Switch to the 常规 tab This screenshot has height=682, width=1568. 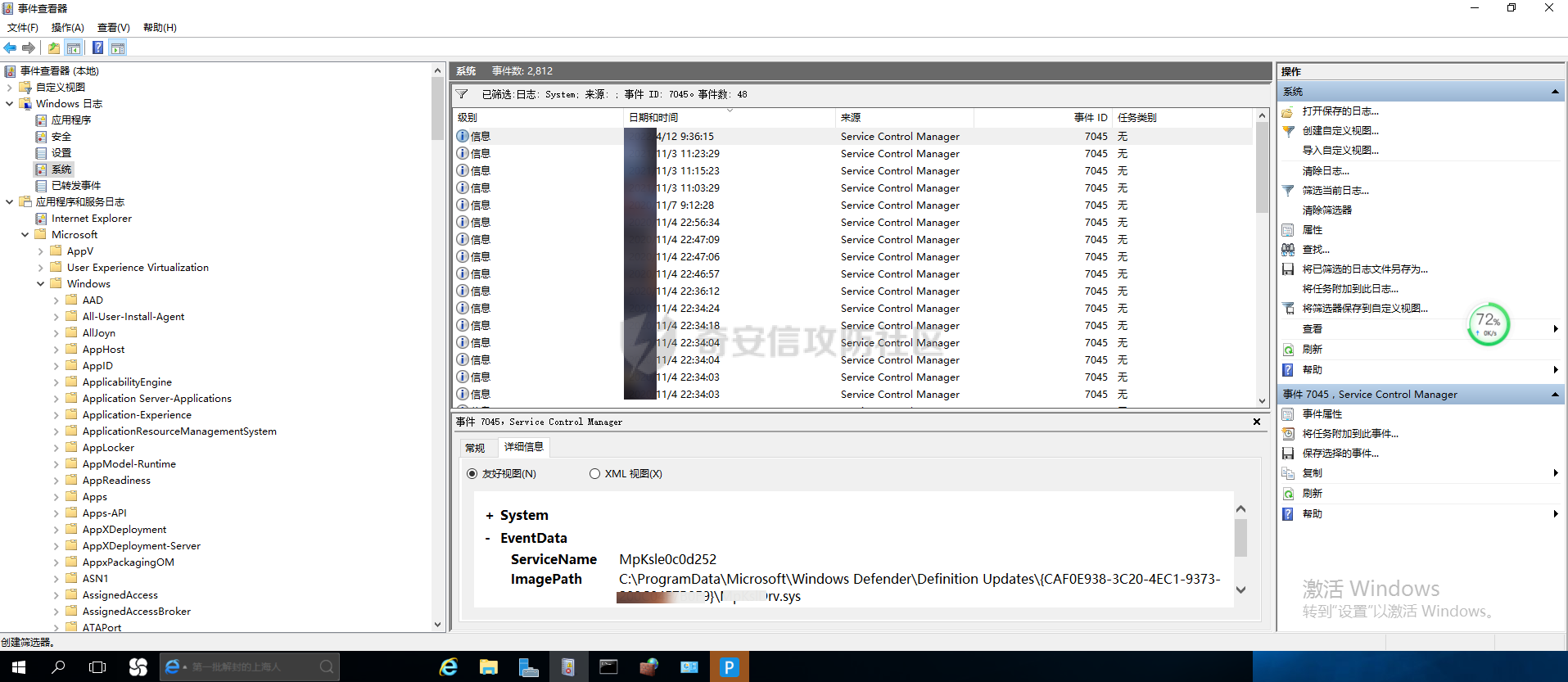[x=475, y=448]
